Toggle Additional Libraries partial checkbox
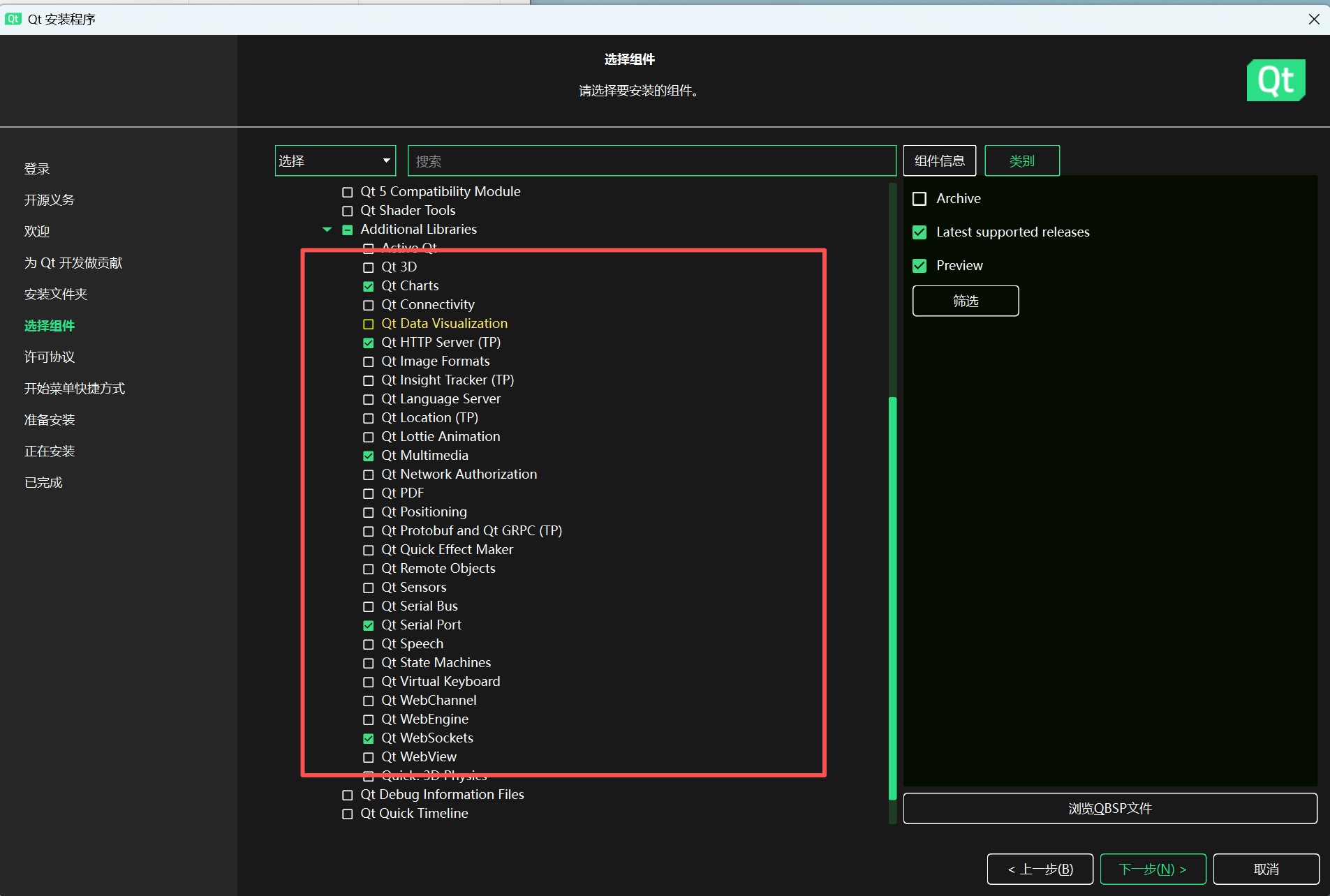The image size is (1330, 896). (347, 230)
